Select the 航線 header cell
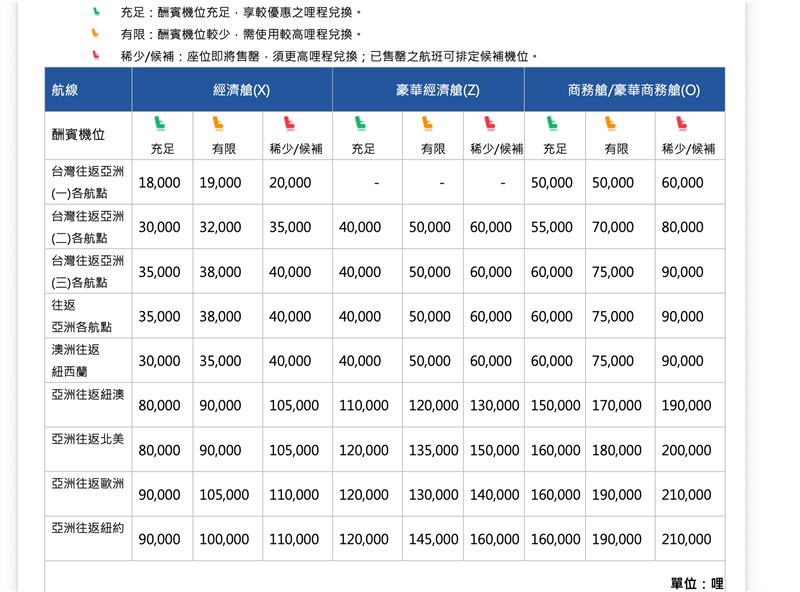Image resolution: width=800 pixels, height=592 pixels. tap(88, 90)
